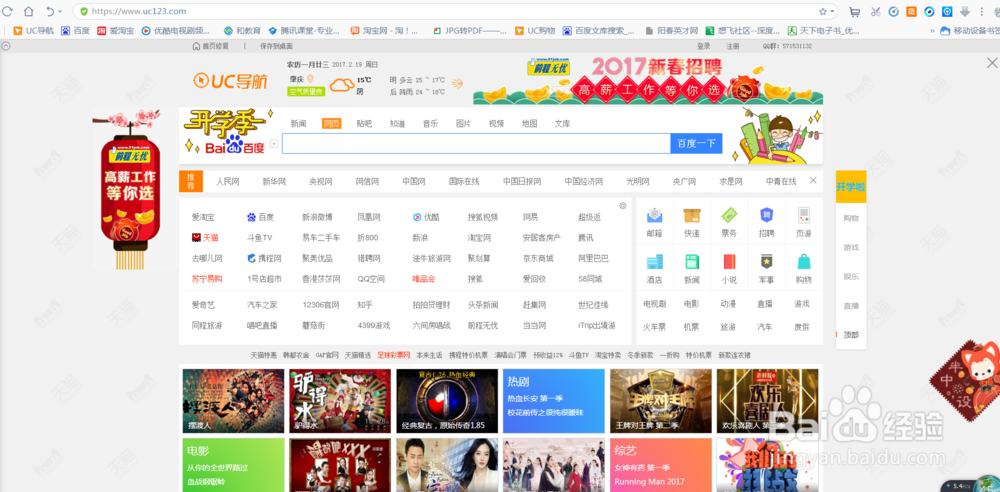The width and height of the screenshot is (1000, 492).
Task: Go to browser home page icon
Action: (28, 11)
